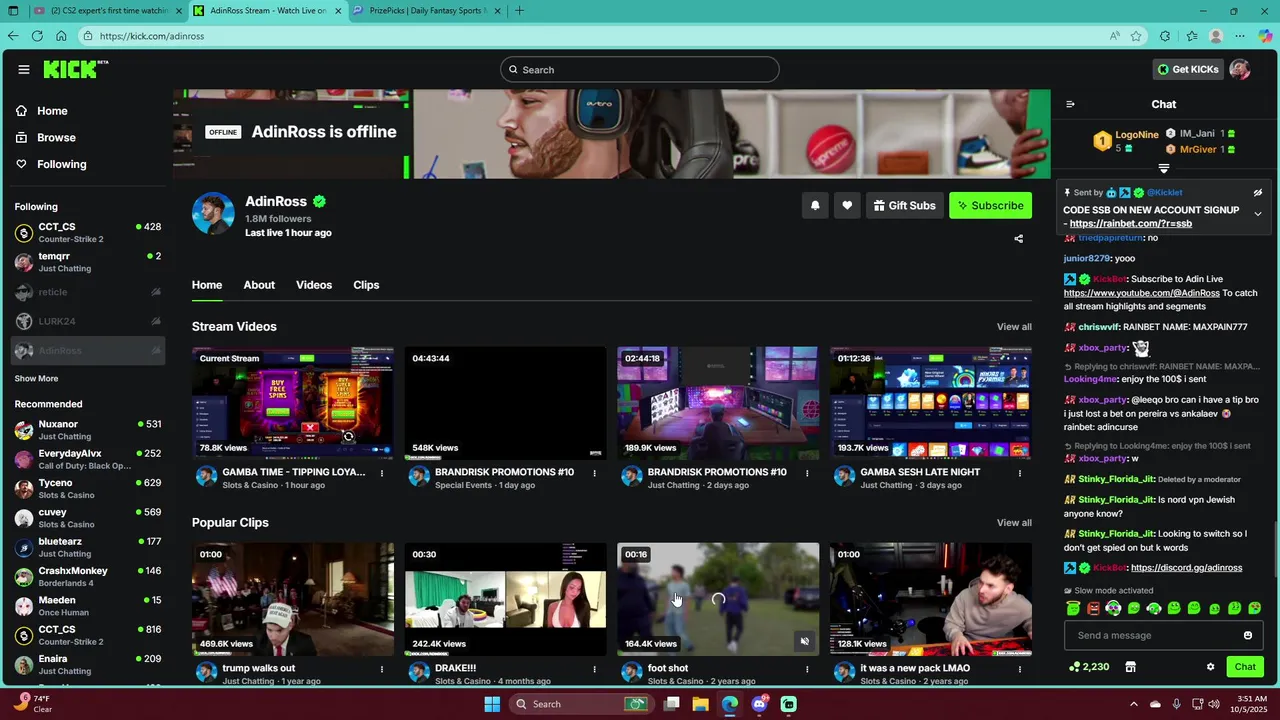Toggle notifications for AdinRoss in sidebar
Image resolution: width=1280 pixels, height=720 pixels.
coord(156,351)
